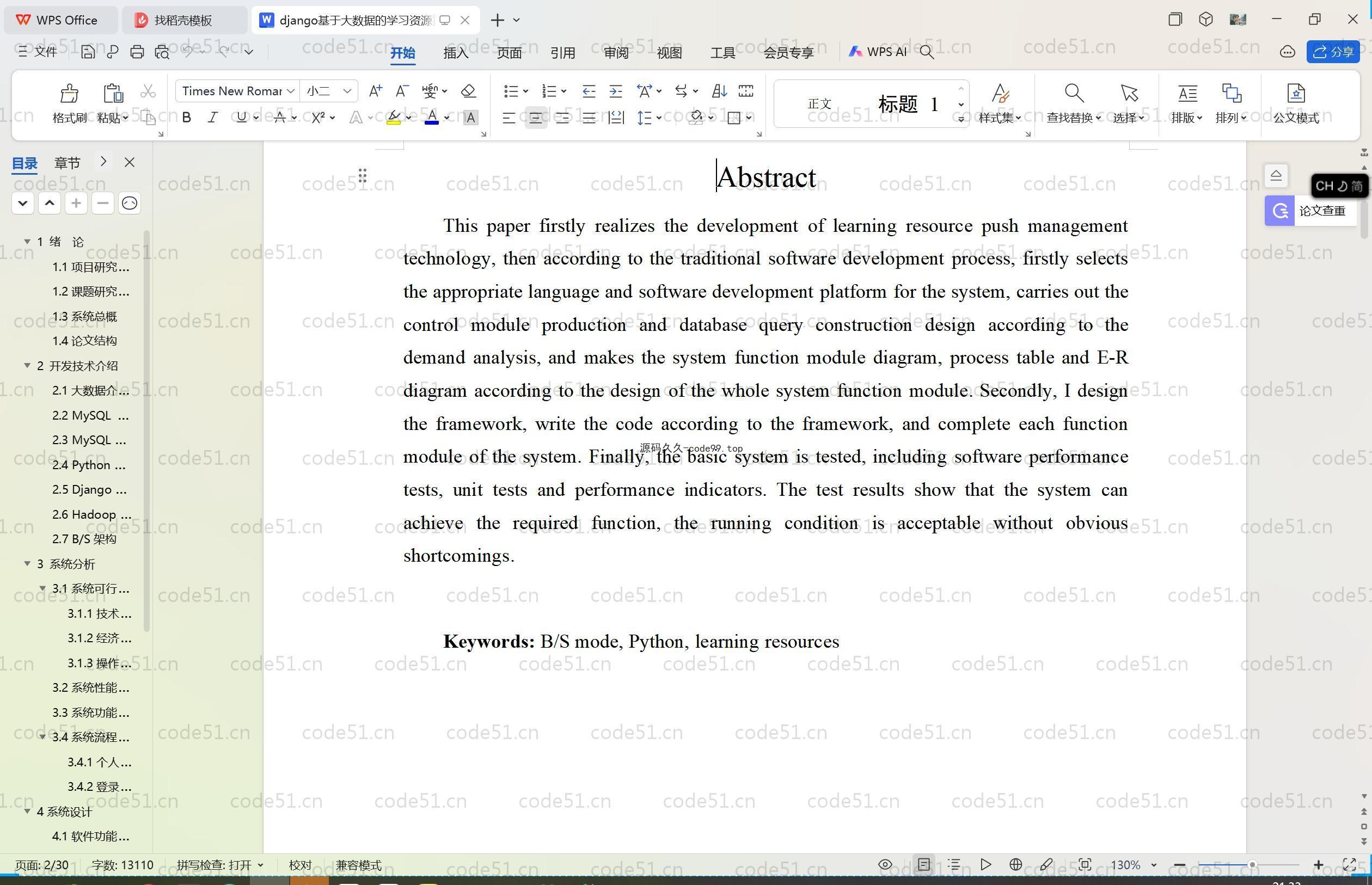Toggle Page Layout view in status bar
Screen dimensions: 1372x885
pyautogui.click(x=924, y=864)
